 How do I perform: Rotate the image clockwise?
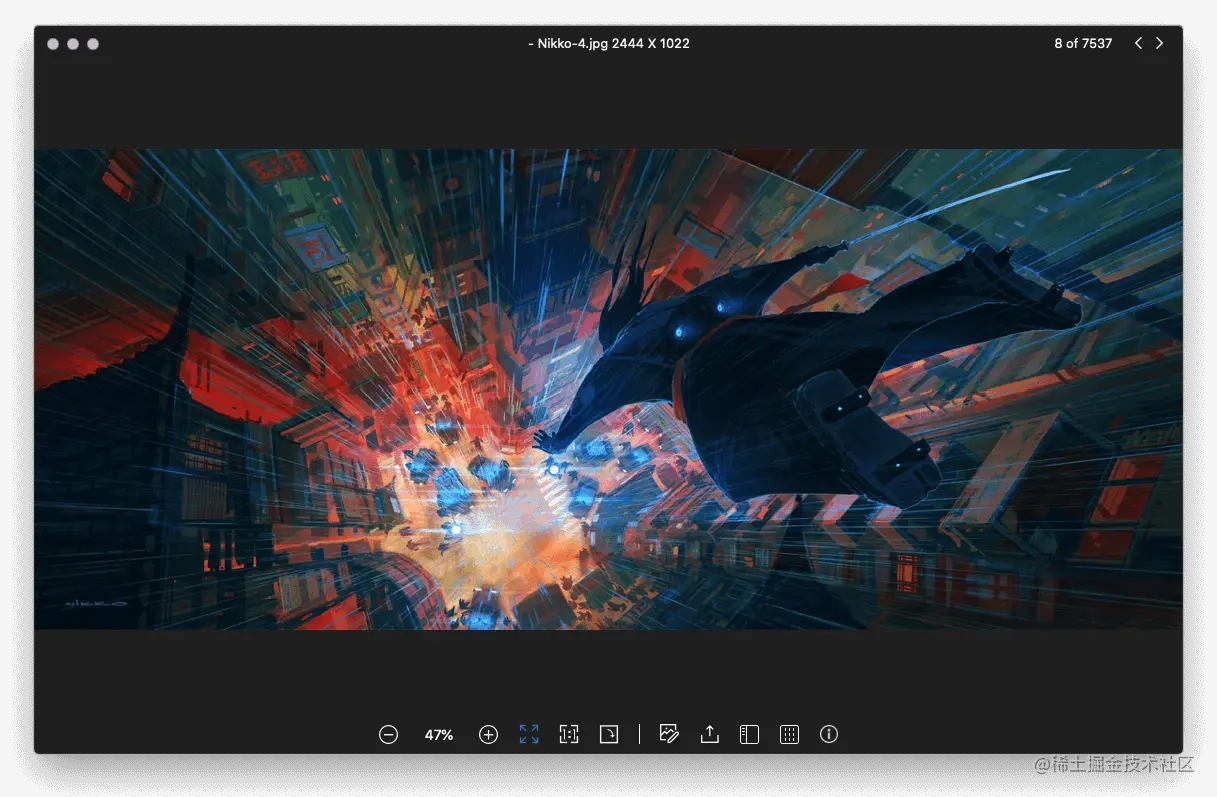tap(609, 735)
